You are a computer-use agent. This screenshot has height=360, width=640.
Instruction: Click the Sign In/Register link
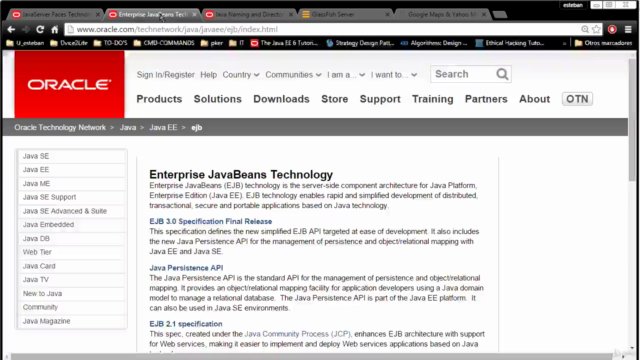pyautogui.click(x=166, y=75)
